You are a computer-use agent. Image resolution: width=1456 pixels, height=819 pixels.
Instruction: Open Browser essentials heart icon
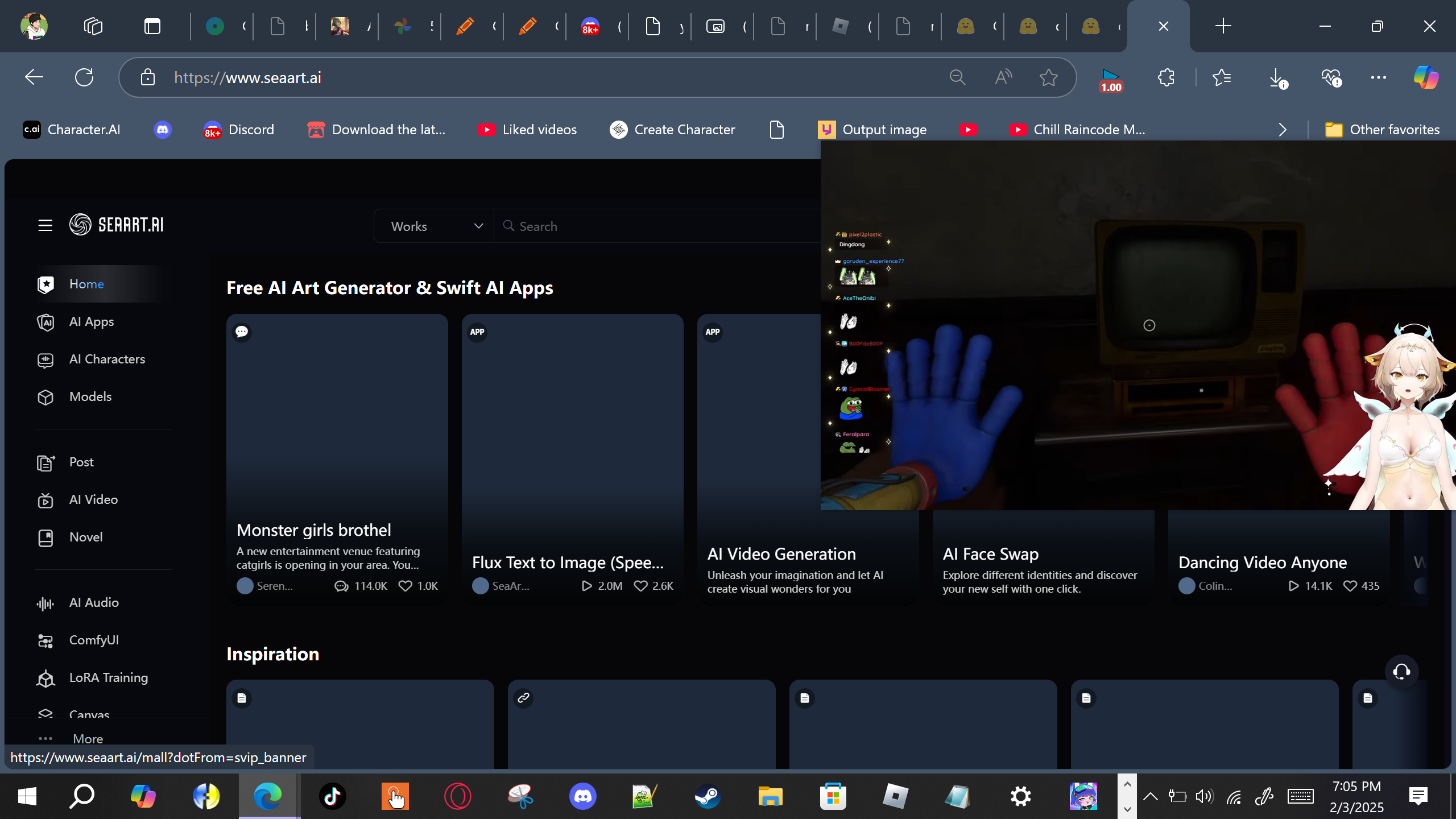[1331, 77]
